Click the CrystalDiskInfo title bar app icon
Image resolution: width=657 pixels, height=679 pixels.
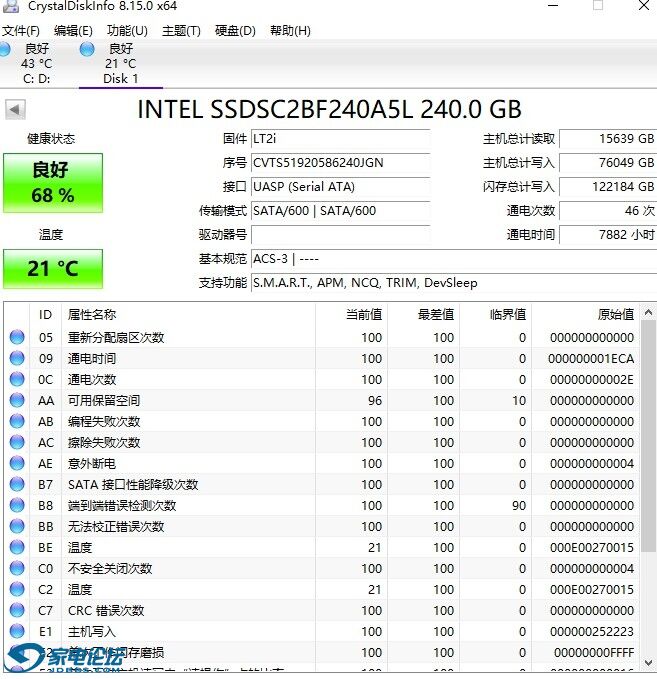(11, 6)
